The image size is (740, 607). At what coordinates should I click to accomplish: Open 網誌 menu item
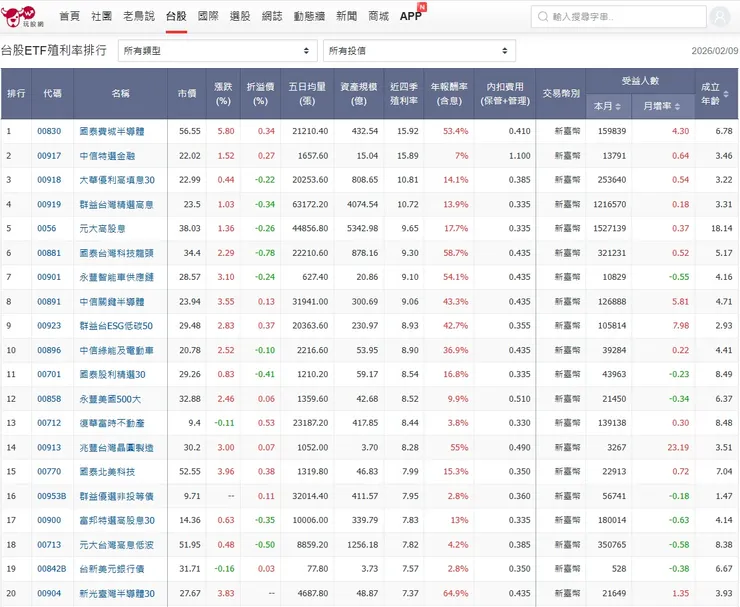272,17
